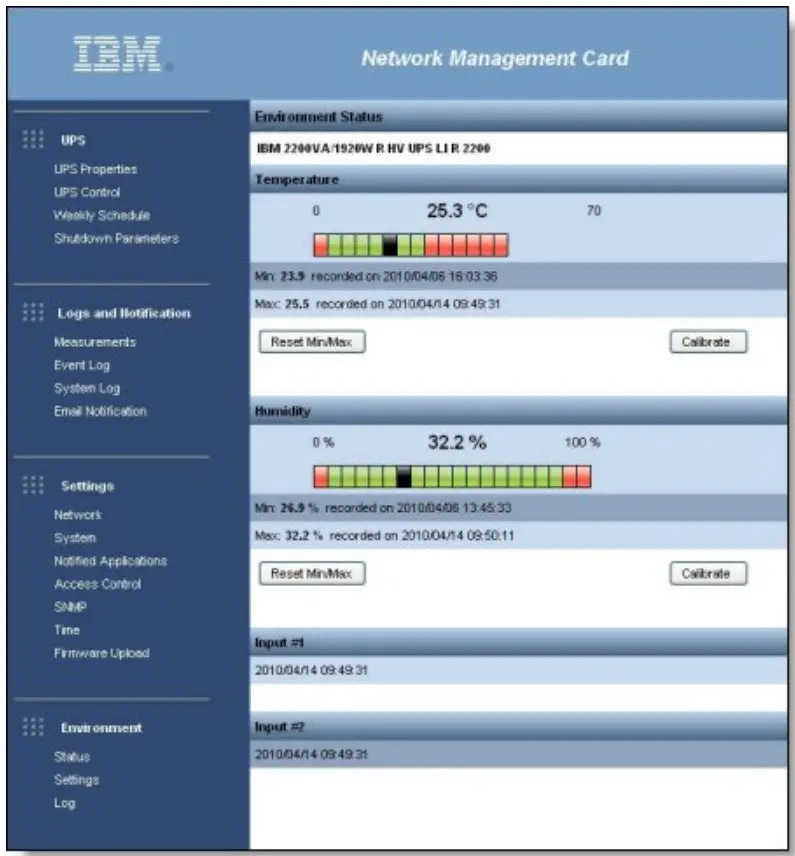Open the System link under Settings
The image size is (795, 856).
(75, 538)
